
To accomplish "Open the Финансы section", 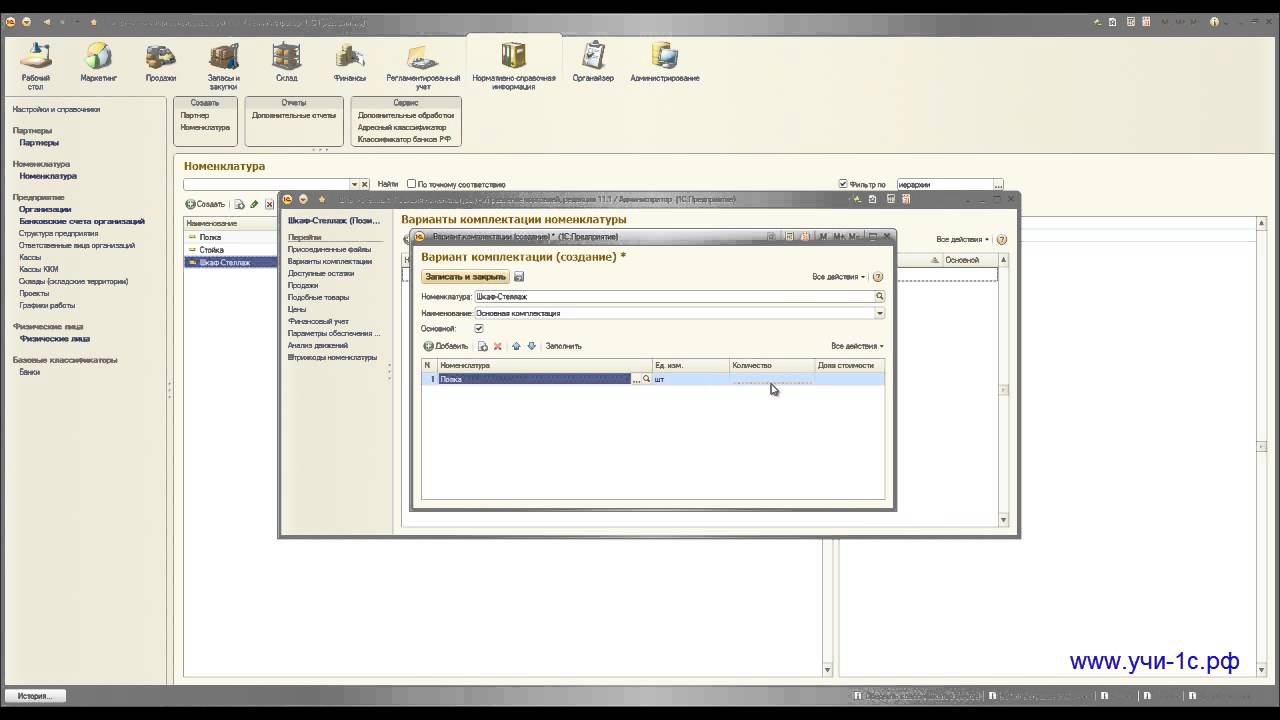I will point(350,62).
